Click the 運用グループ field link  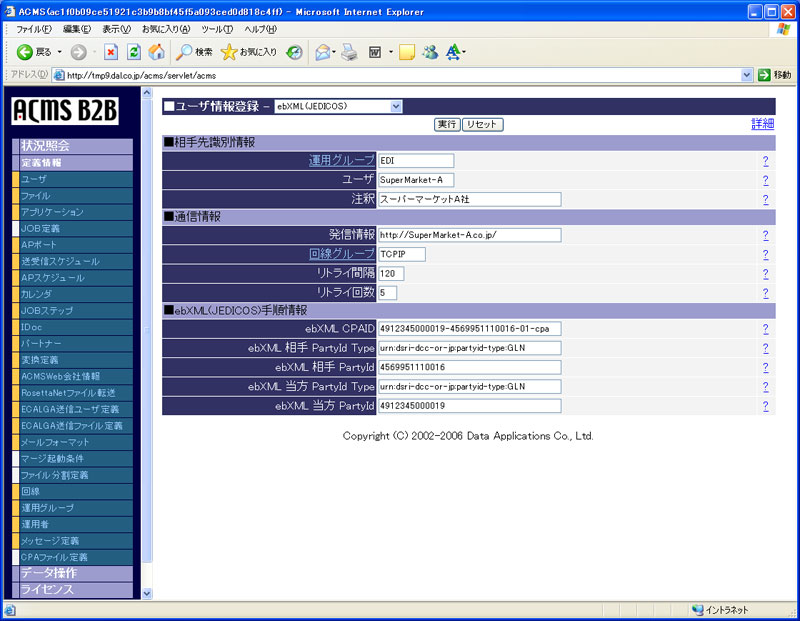point(341,161)
